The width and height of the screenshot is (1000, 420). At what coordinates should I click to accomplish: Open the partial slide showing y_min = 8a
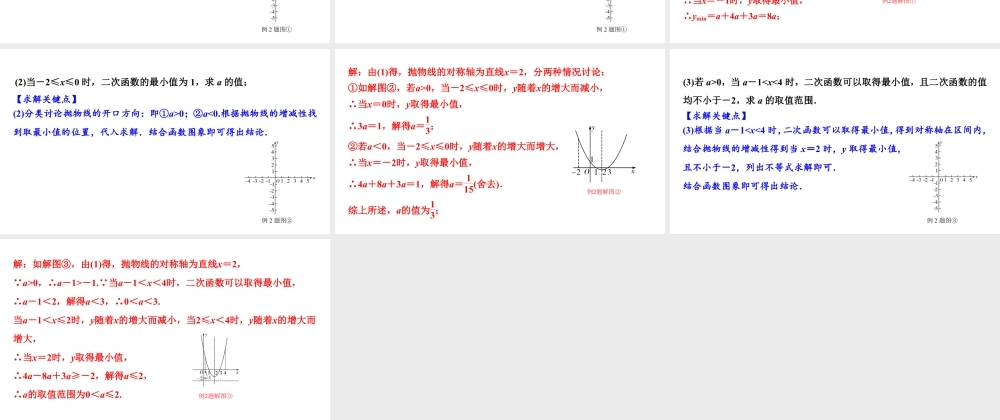pos(833,20)
